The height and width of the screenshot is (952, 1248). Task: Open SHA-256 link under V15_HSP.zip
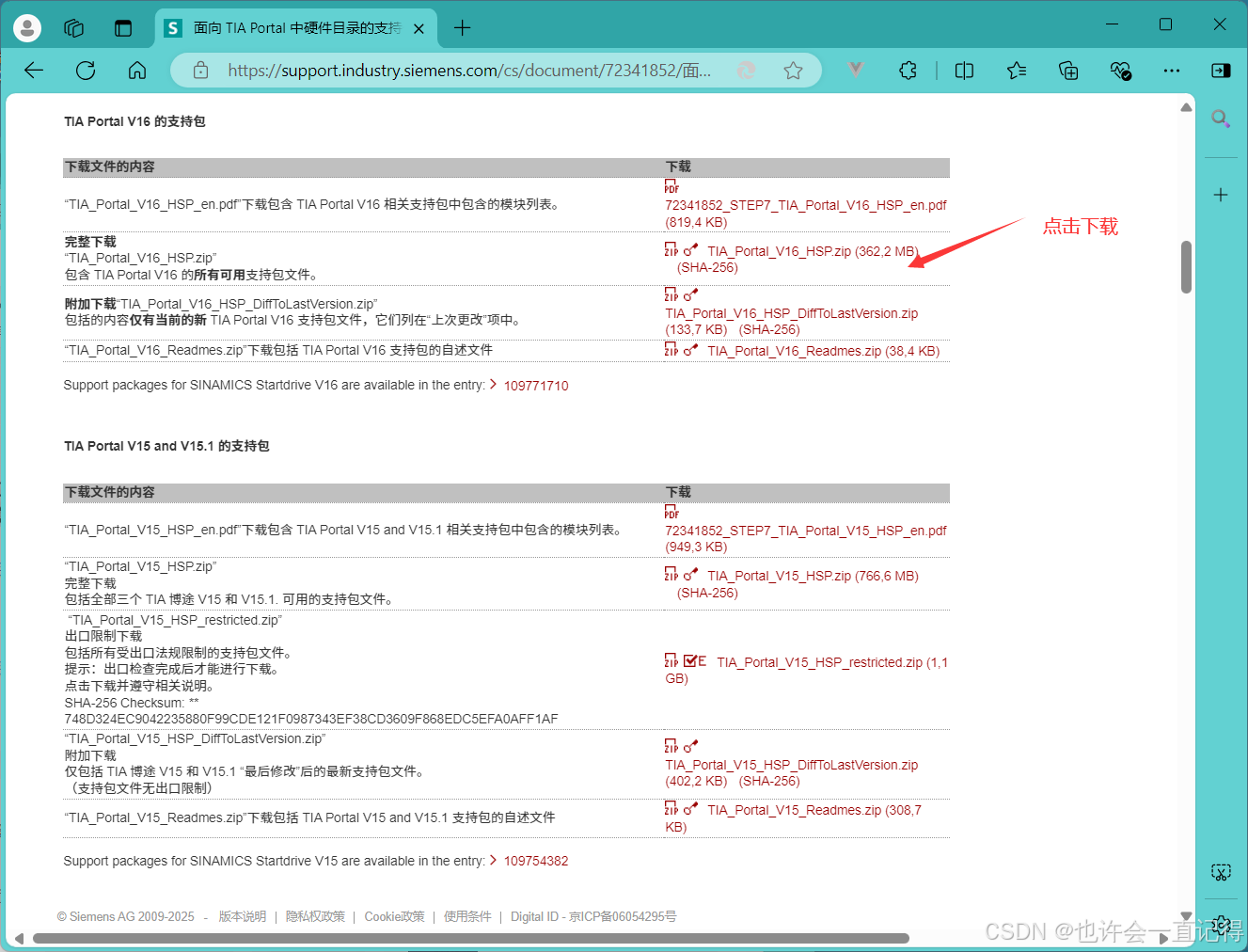pos(707,593)
